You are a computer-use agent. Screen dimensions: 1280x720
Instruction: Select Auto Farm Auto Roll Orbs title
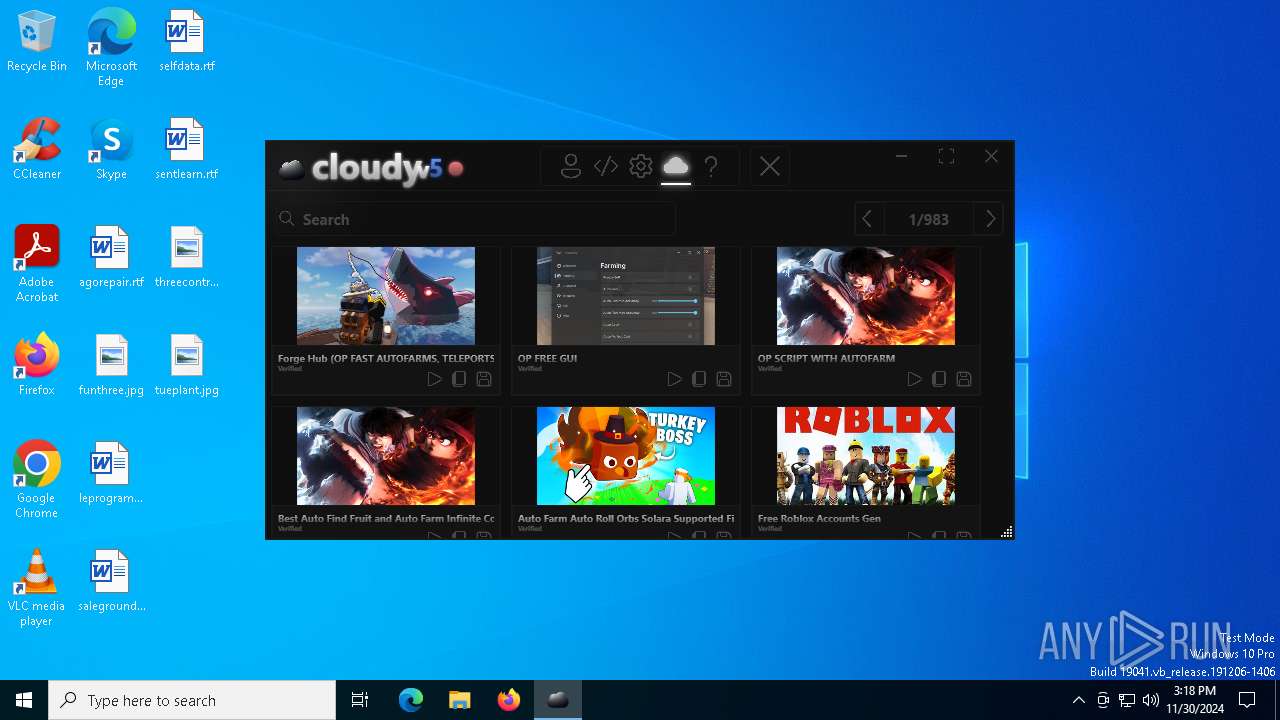pos(626,519)
